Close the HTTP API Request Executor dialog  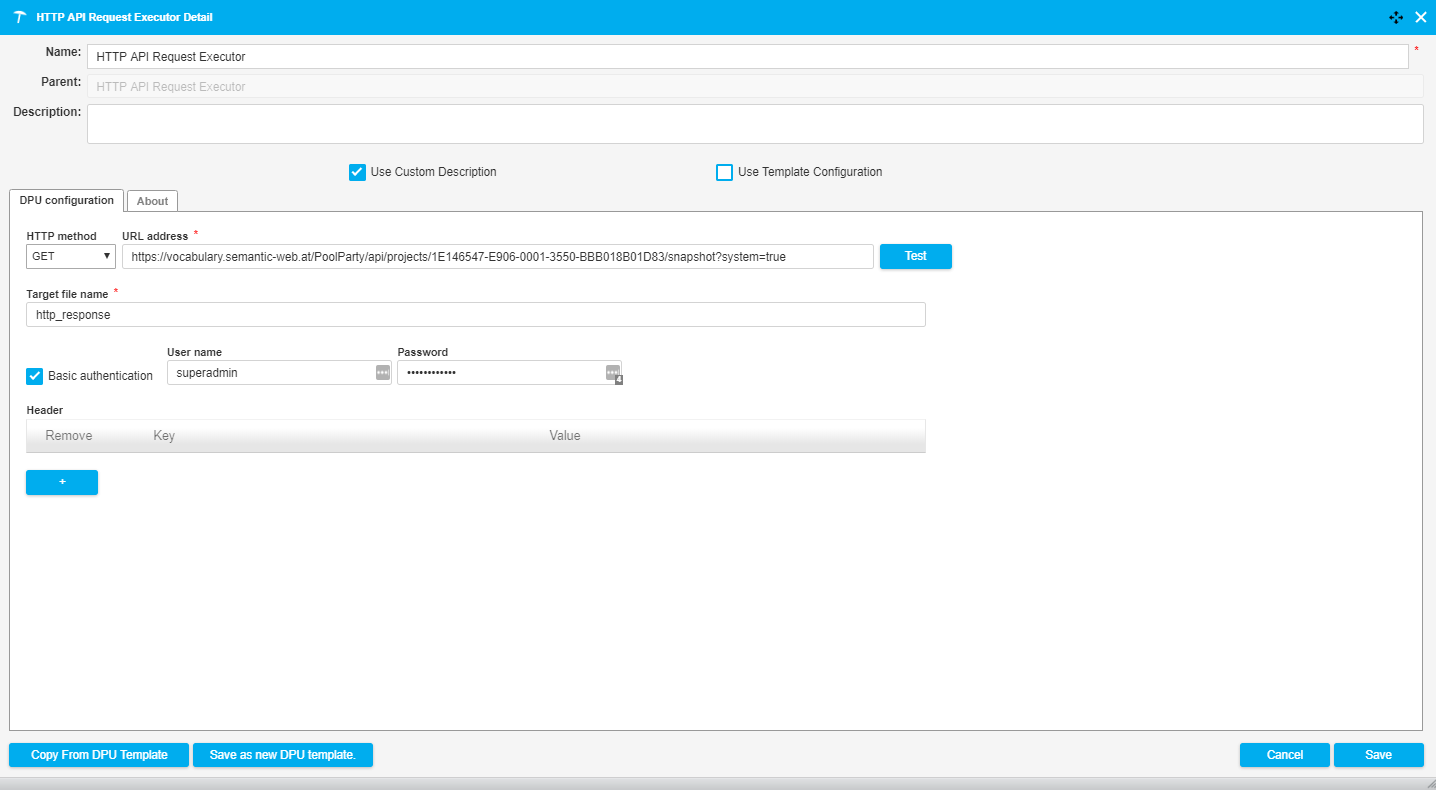[1420, 17]
